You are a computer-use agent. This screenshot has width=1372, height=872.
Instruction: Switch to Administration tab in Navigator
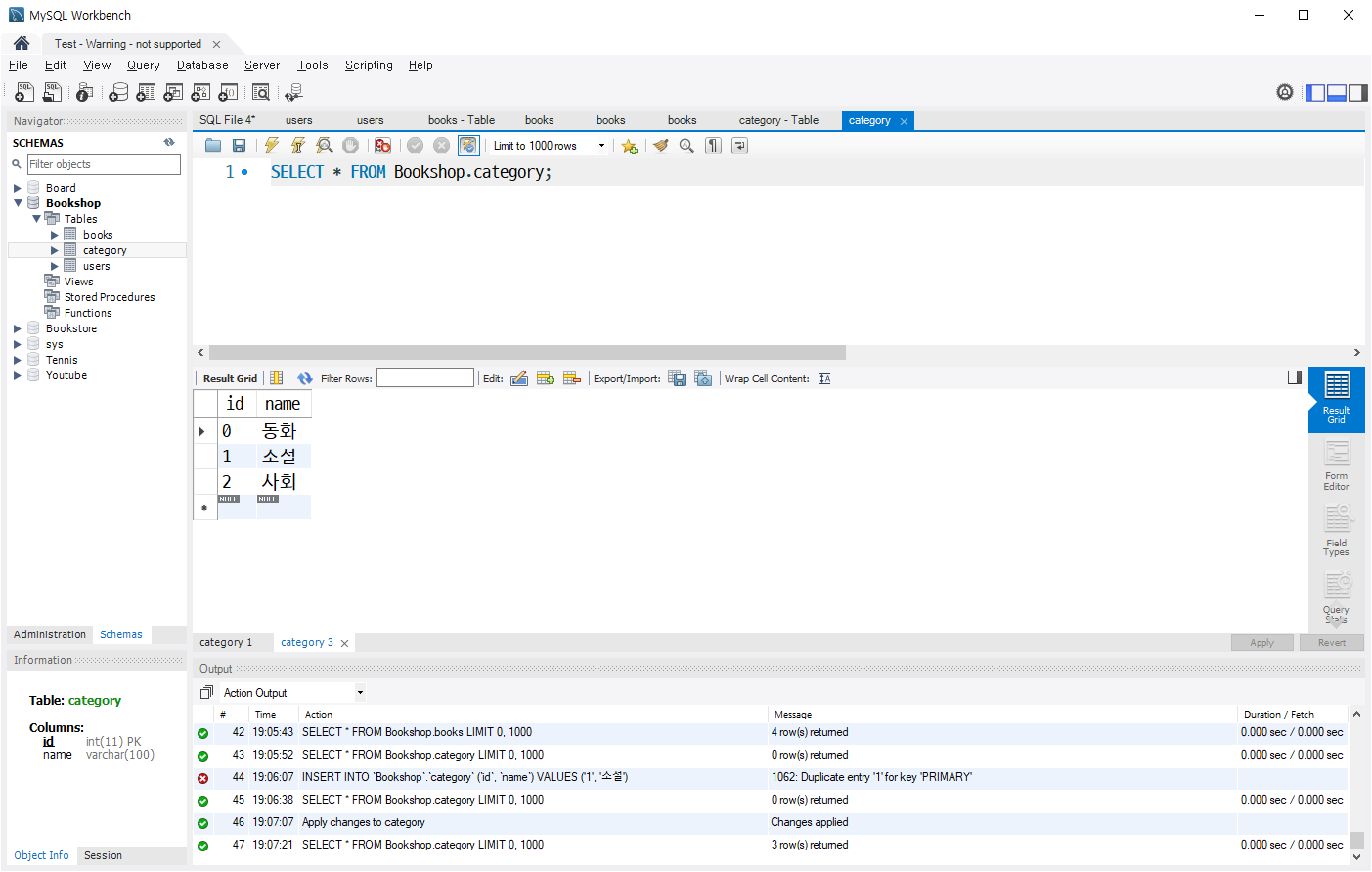(50, 634)
